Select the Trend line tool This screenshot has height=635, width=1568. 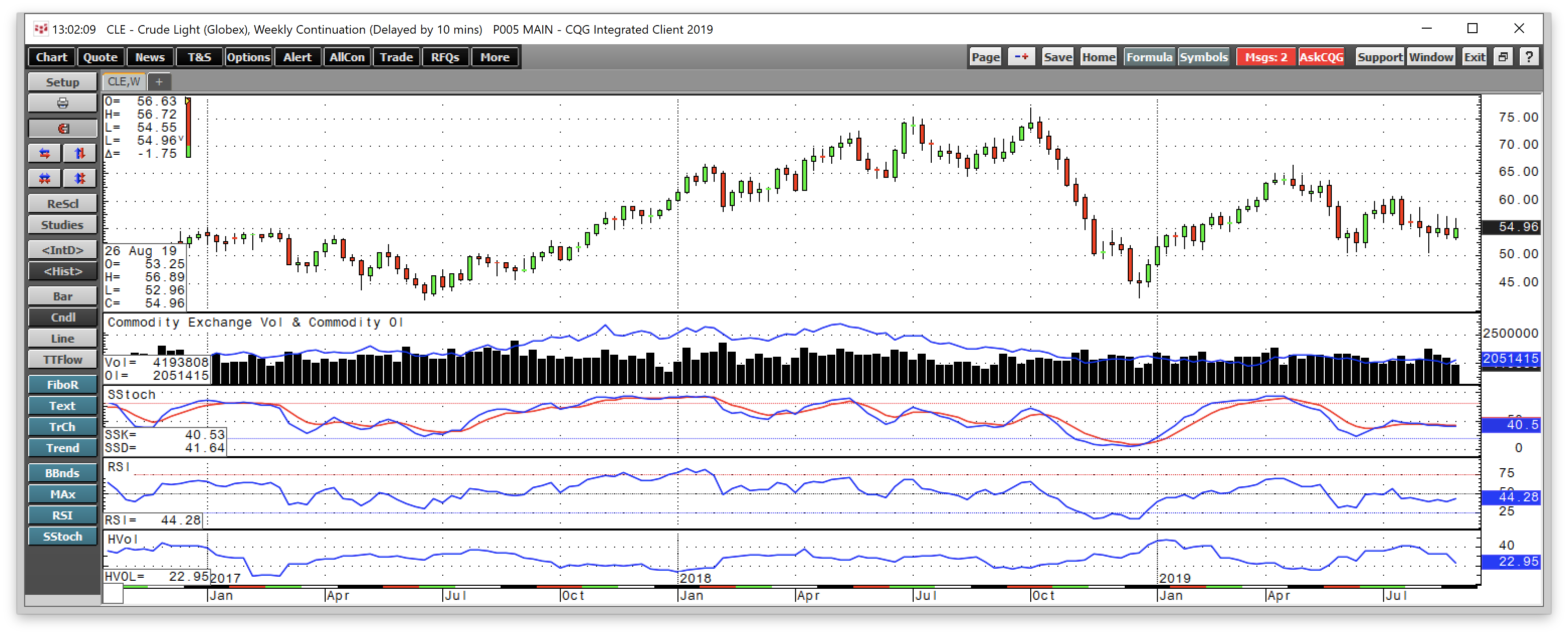pyautogui.click(x=63, y=448)
